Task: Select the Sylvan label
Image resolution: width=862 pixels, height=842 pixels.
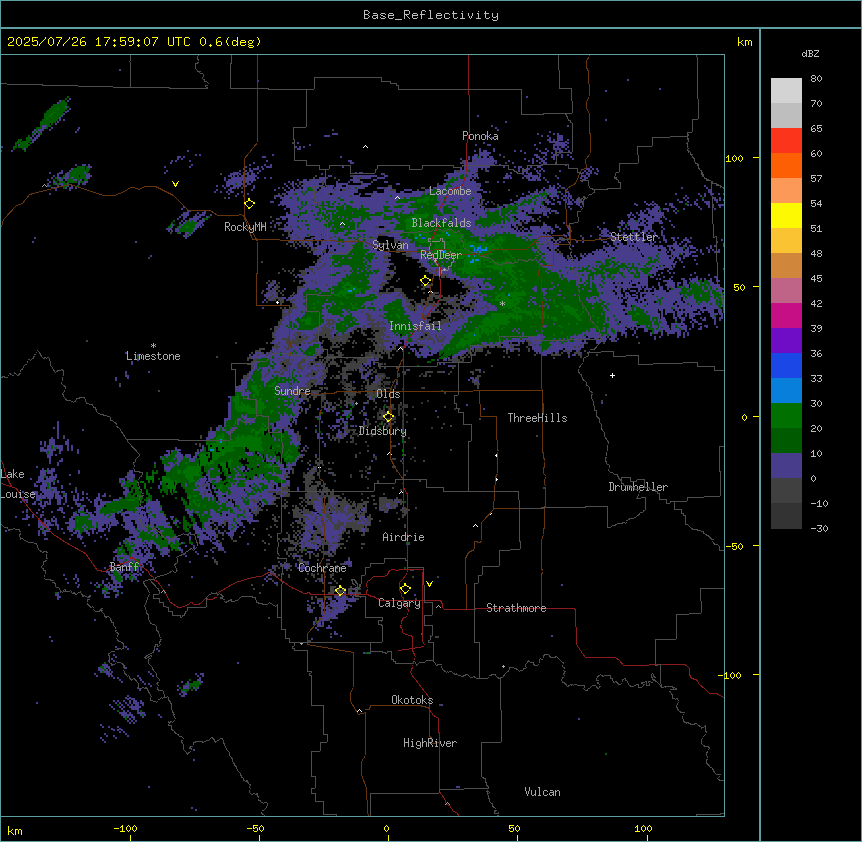Action: [390, 245]
